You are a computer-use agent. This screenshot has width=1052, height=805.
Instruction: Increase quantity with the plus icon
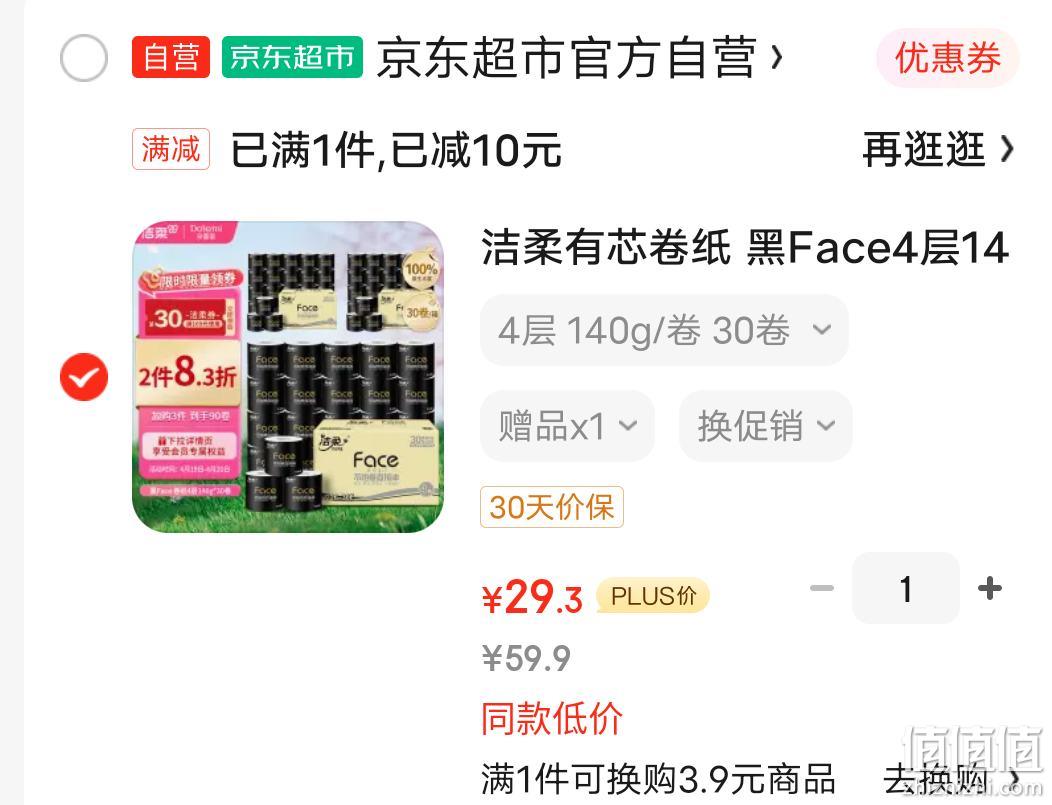tap(990, 588)
